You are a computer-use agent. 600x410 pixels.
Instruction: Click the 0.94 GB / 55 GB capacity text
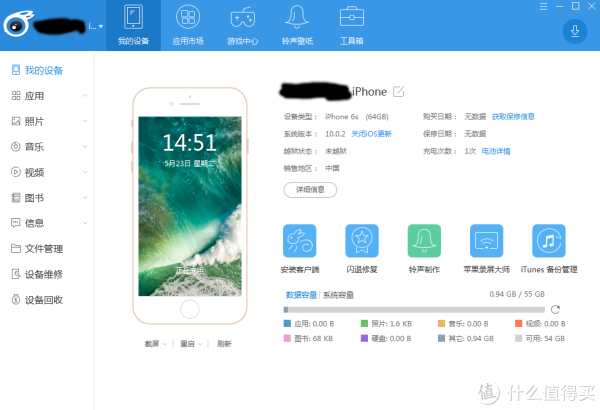pyautogui.click(x=517, y=294)
